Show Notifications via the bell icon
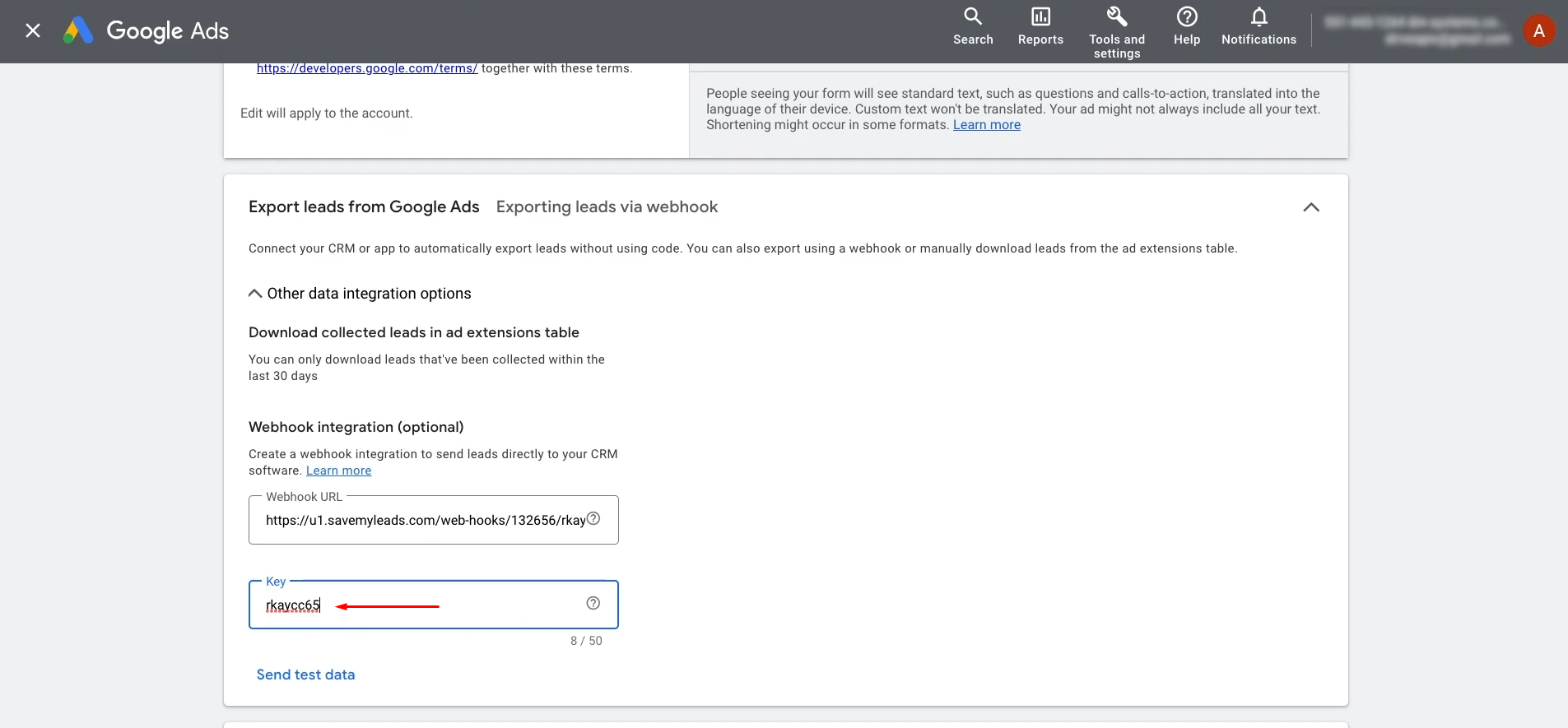The image size is (1568, 728). (1259, 27)
